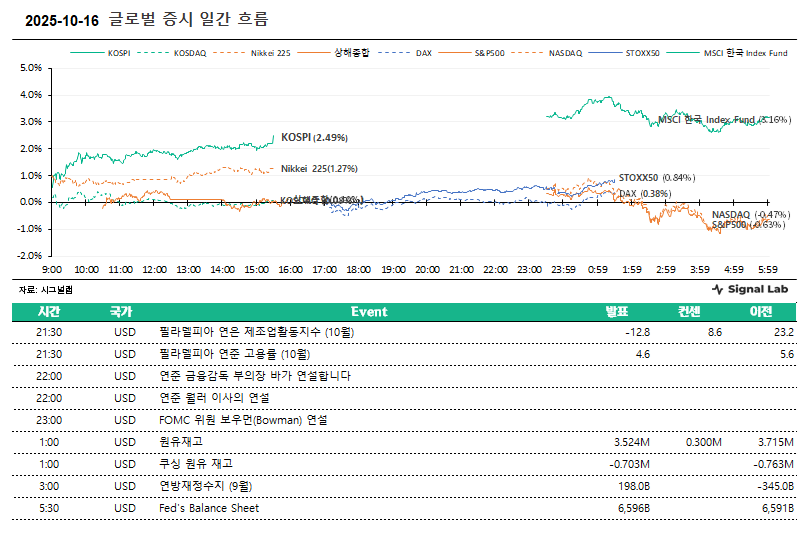
Task: Click the NASDAQ legend item
Action: tap(565, 52)
